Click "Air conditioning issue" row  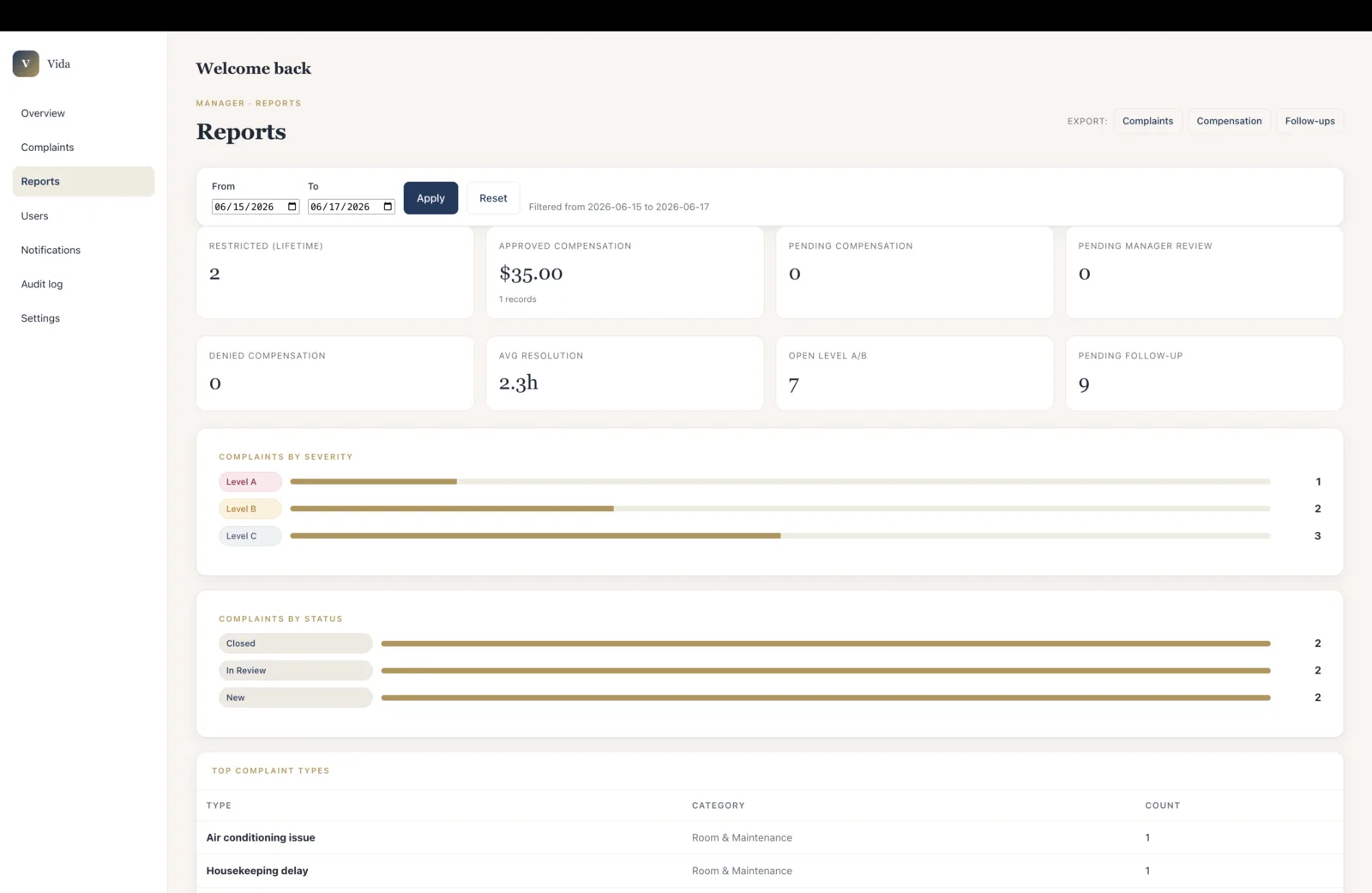[x=770, y=838]
